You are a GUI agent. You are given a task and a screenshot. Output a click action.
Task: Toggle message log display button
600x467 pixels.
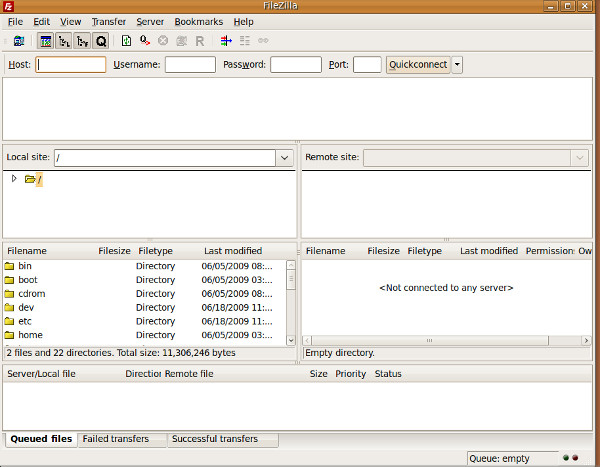(46, 41)
